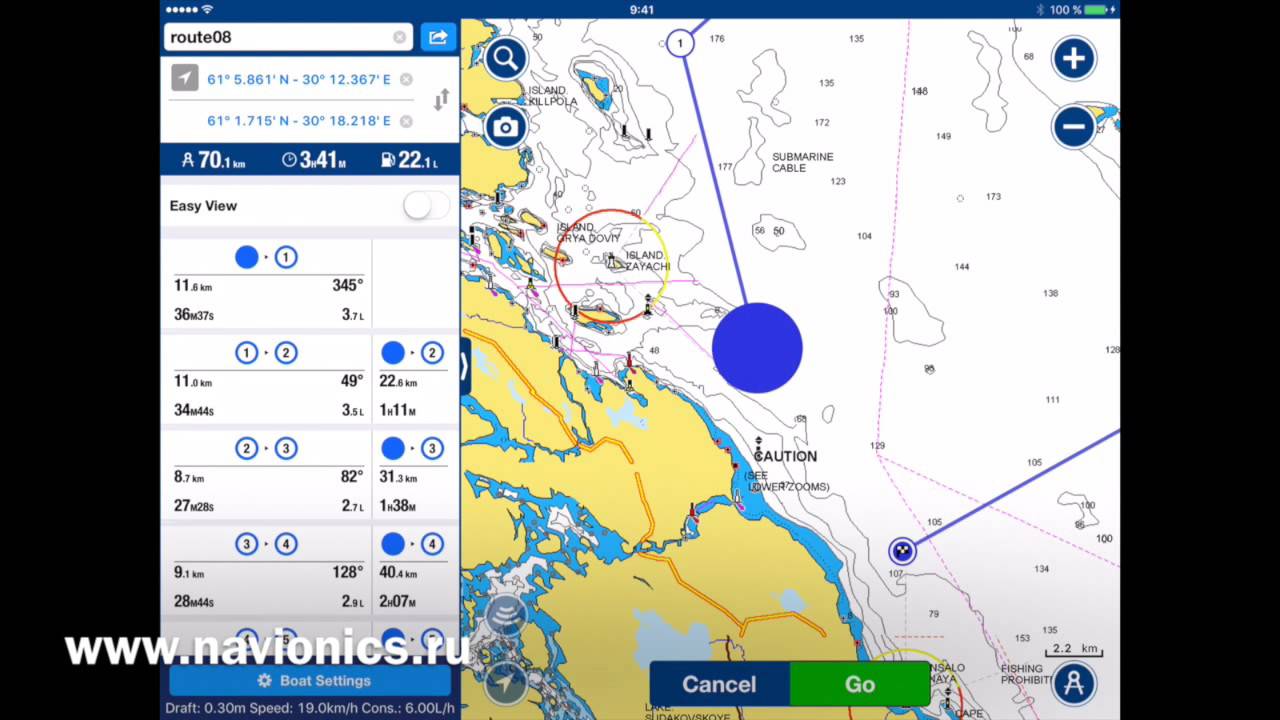The height and width of the screenshot is (720, 1280).
Task: Select leg waypoint 2 to 3
Action: click(x=266, y=476)
